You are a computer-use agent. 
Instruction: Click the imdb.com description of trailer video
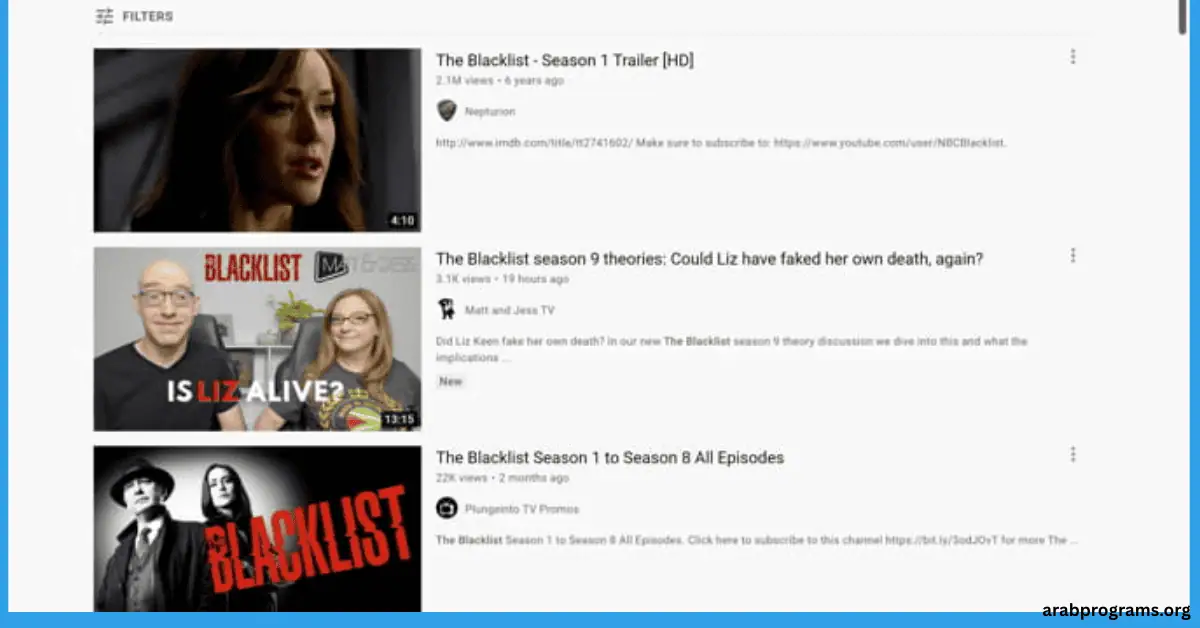tap(721, 143)
